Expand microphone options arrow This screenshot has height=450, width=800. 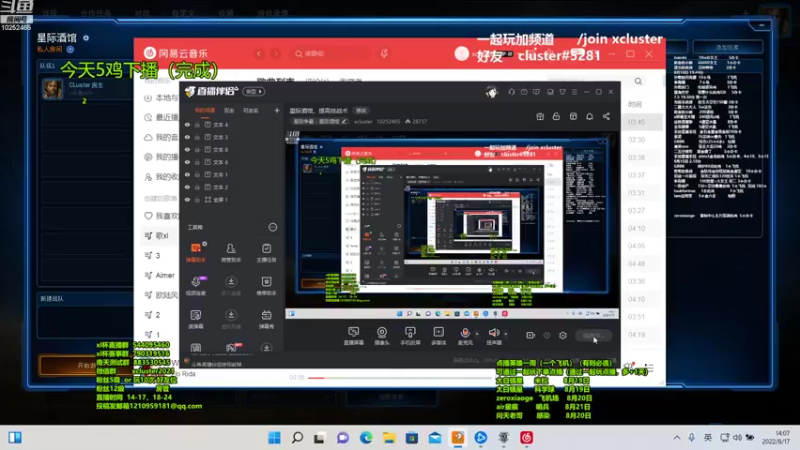pos(477,334)
